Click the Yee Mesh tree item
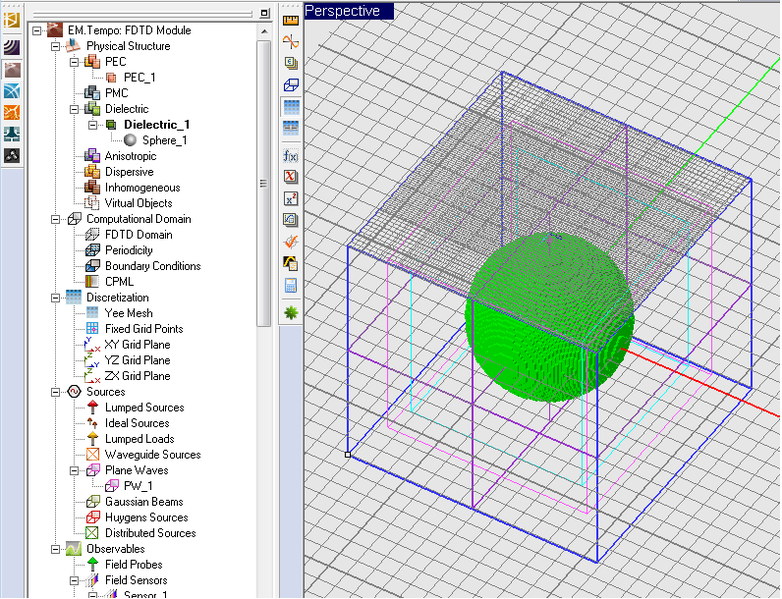The height and width of the screenshot is (599, 782). click(x=128, y=313)
